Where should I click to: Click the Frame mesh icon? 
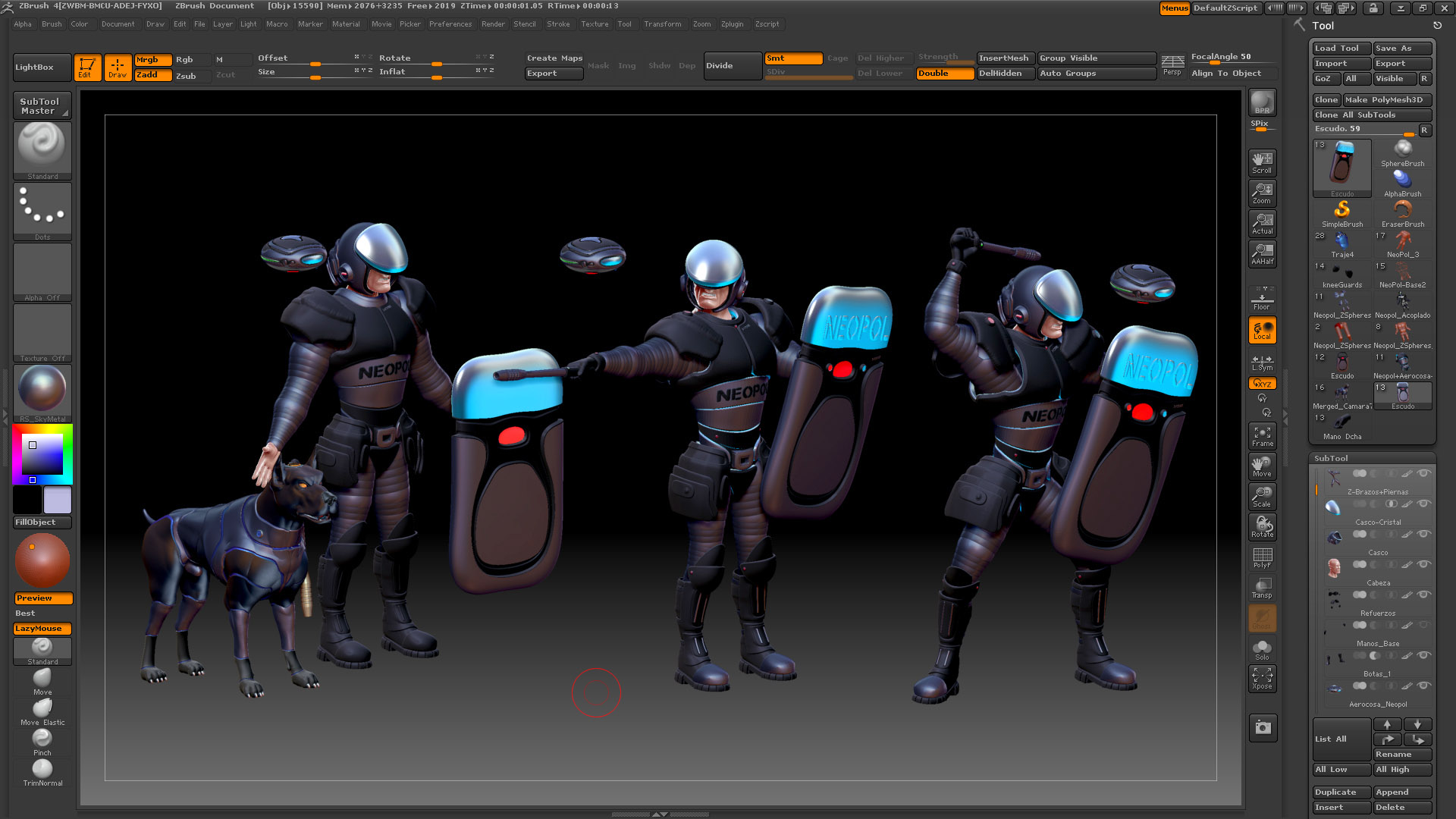[1262, 435]
